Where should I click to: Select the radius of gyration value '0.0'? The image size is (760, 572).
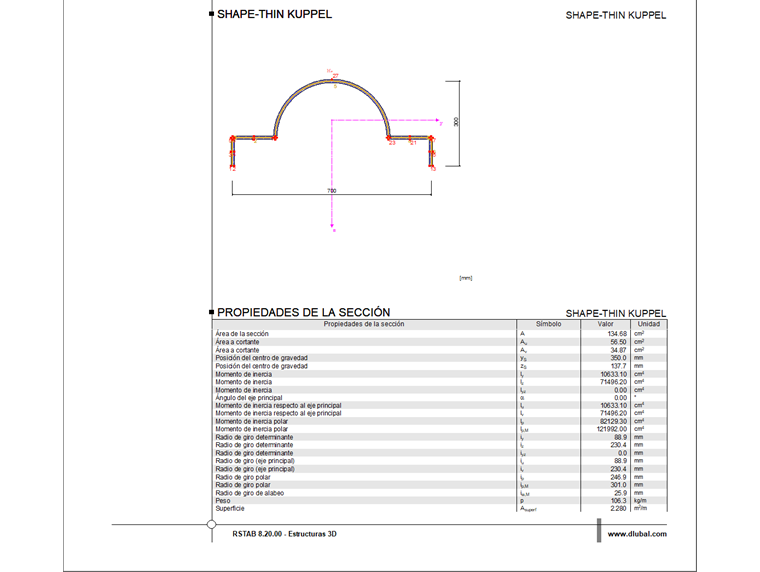[x=622, y=453]
